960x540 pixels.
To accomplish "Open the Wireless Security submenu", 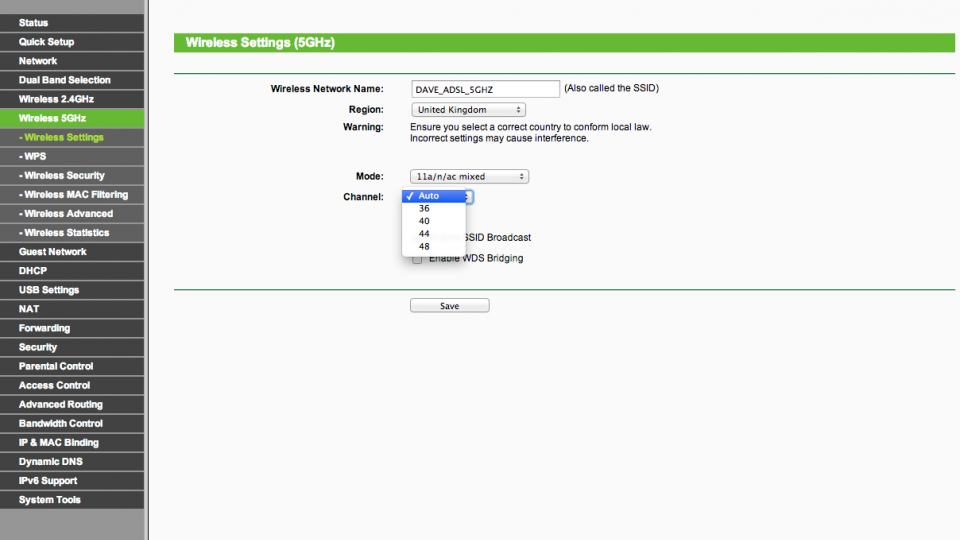I will pos(72,175).
